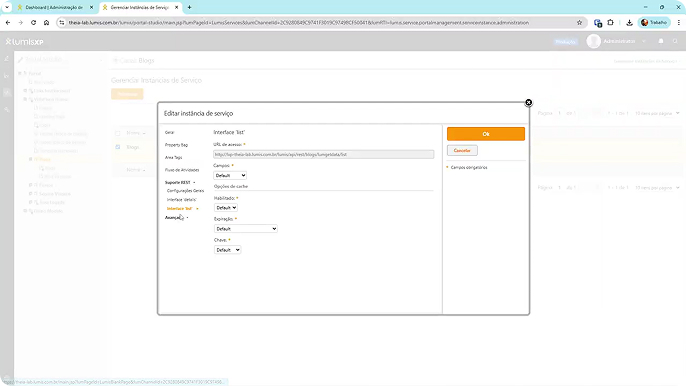Toggle the select-all checkbox in table header
This screenshot has width=686, height=386.
tap(117, 133)
